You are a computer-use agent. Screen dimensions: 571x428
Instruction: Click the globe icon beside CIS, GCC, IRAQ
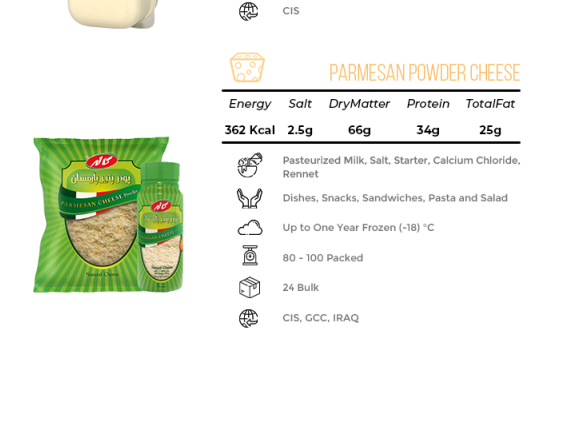click(249, 318)
